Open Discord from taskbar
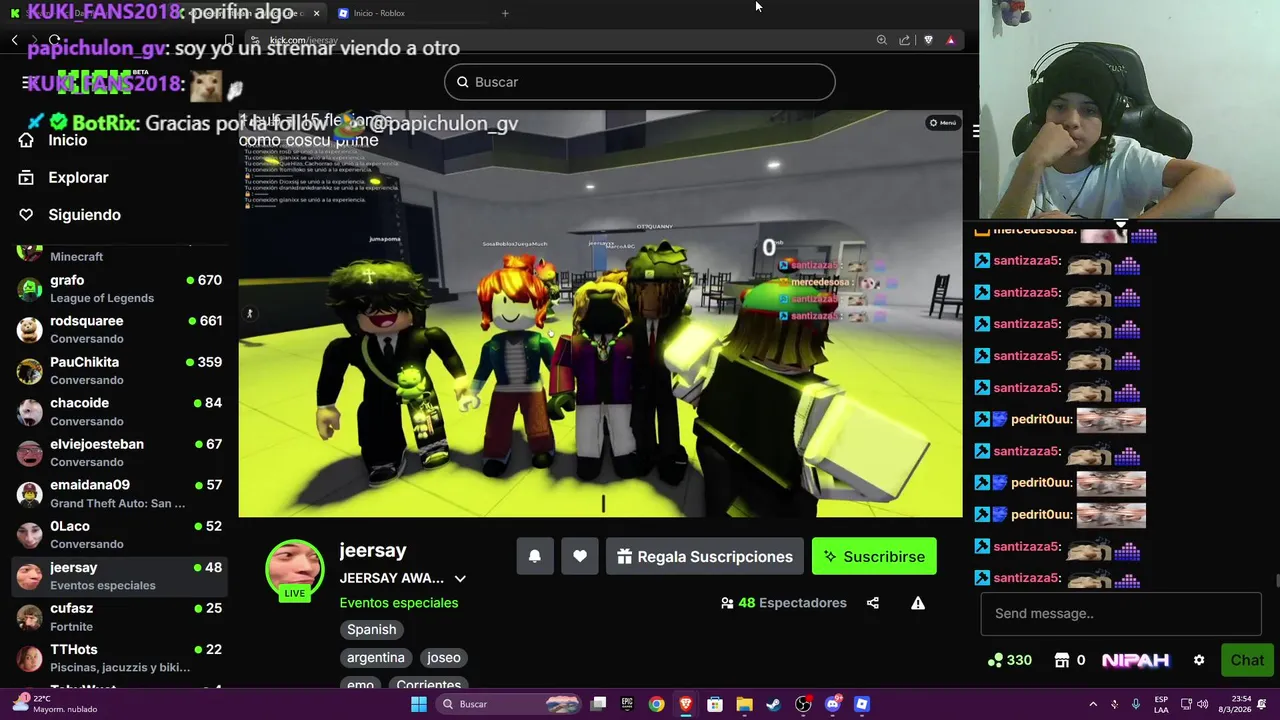This screenshot has height=720, width=1280. (832, 704)
